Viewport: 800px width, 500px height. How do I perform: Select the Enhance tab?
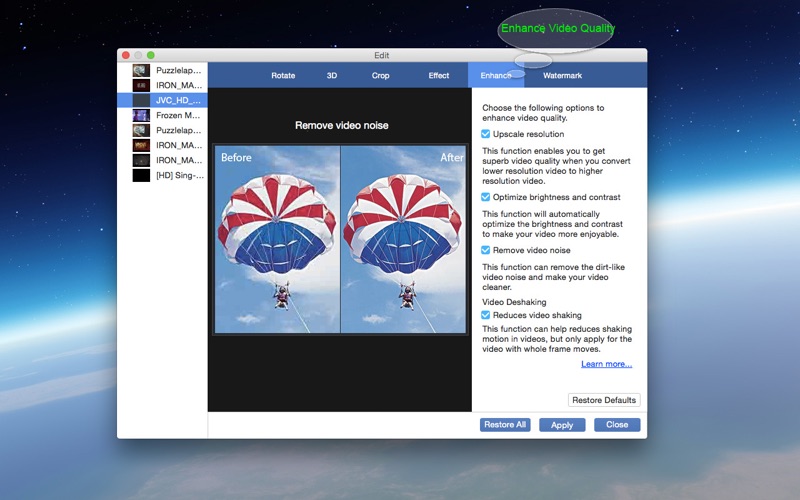tap(495, 76)
